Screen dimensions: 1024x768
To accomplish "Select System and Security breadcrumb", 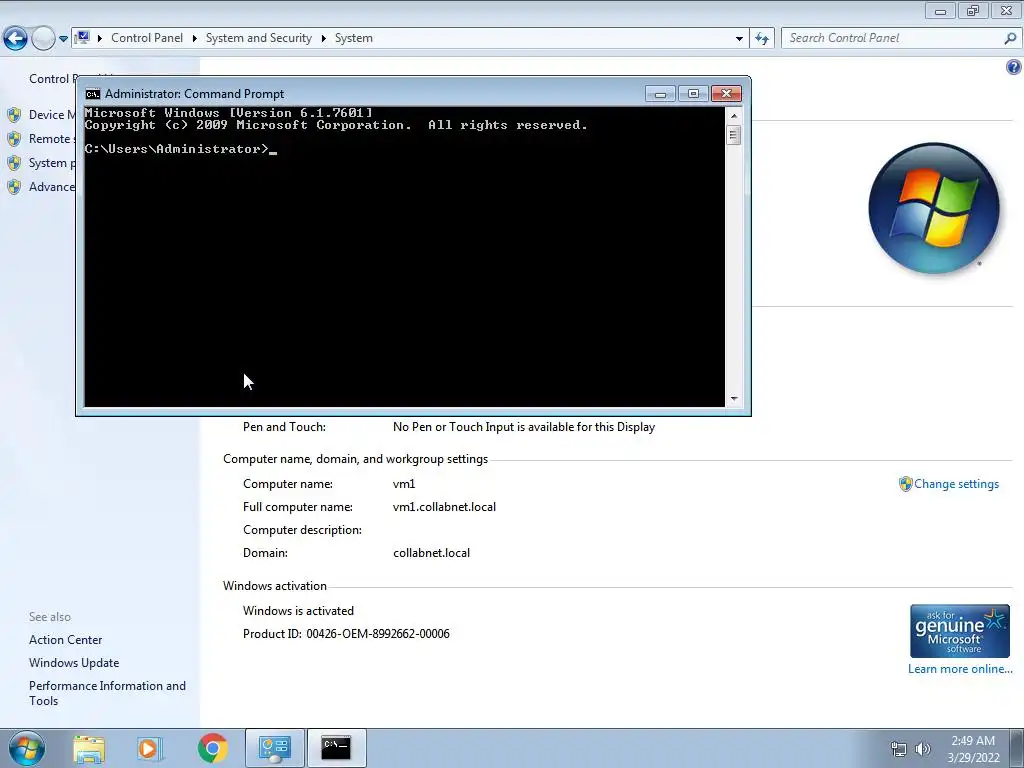I will point(259,38).
